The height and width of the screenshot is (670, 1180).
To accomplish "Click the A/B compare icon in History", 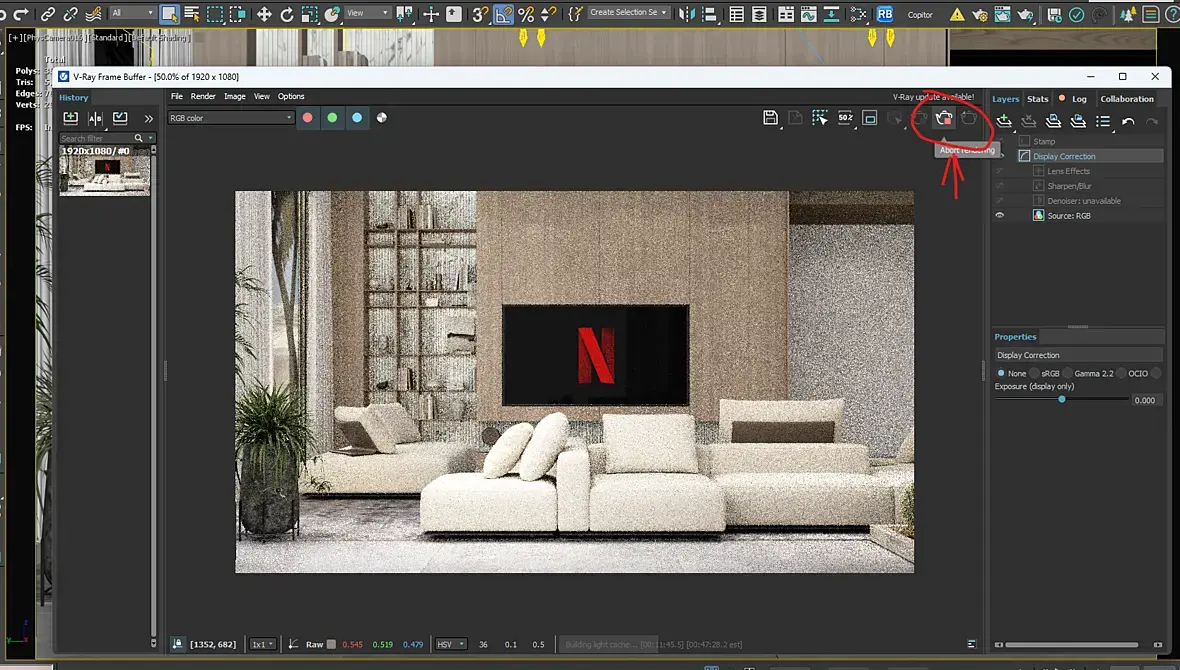I will (95, 119).
